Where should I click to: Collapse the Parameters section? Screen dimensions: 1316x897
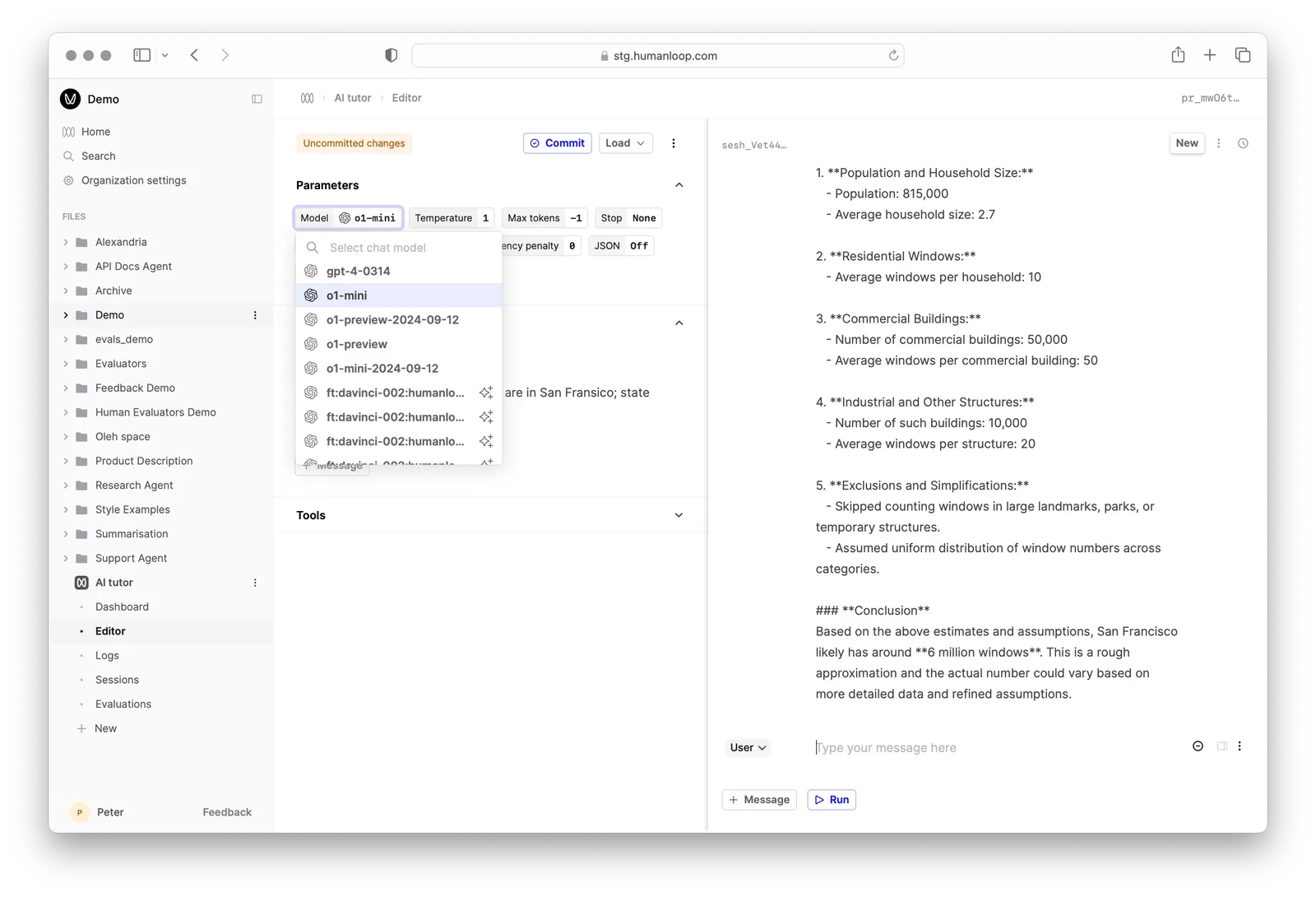coord(679,185)
